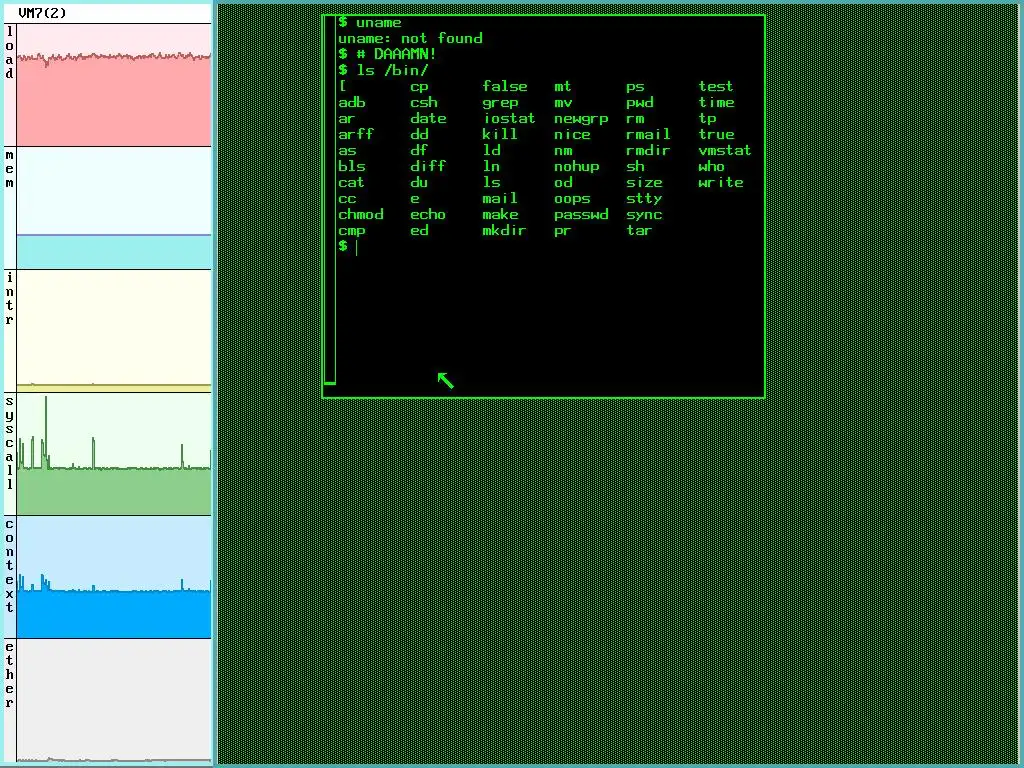Click 'rmail' in the listing

pos(648,134)
